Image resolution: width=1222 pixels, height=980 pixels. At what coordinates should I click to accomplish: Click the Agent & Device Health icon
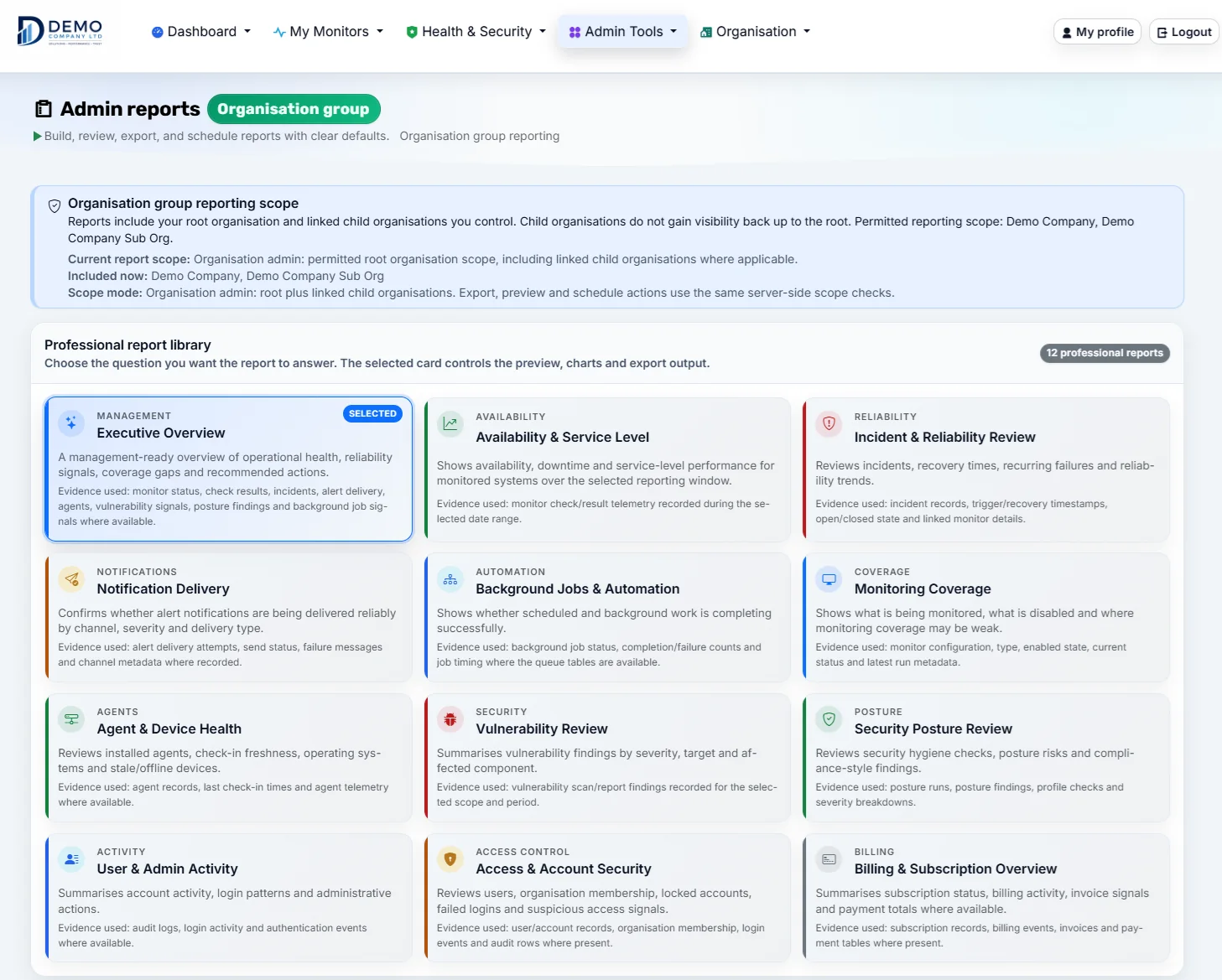point(71,719)
